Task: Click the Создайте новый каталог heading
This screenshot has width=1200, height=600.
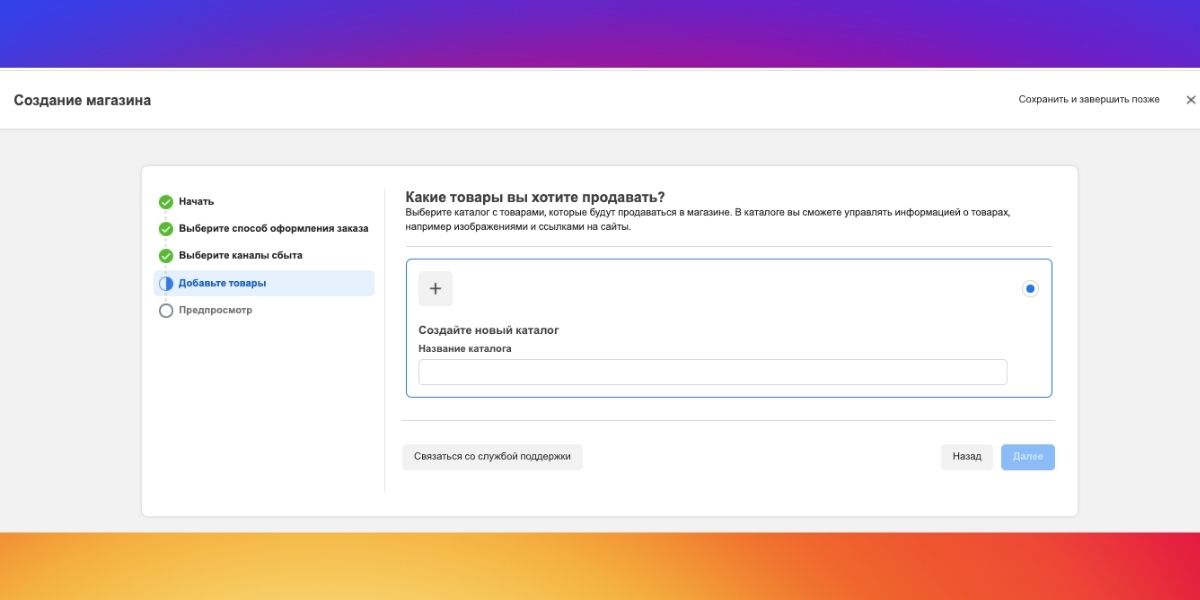Action: [488, 330]
